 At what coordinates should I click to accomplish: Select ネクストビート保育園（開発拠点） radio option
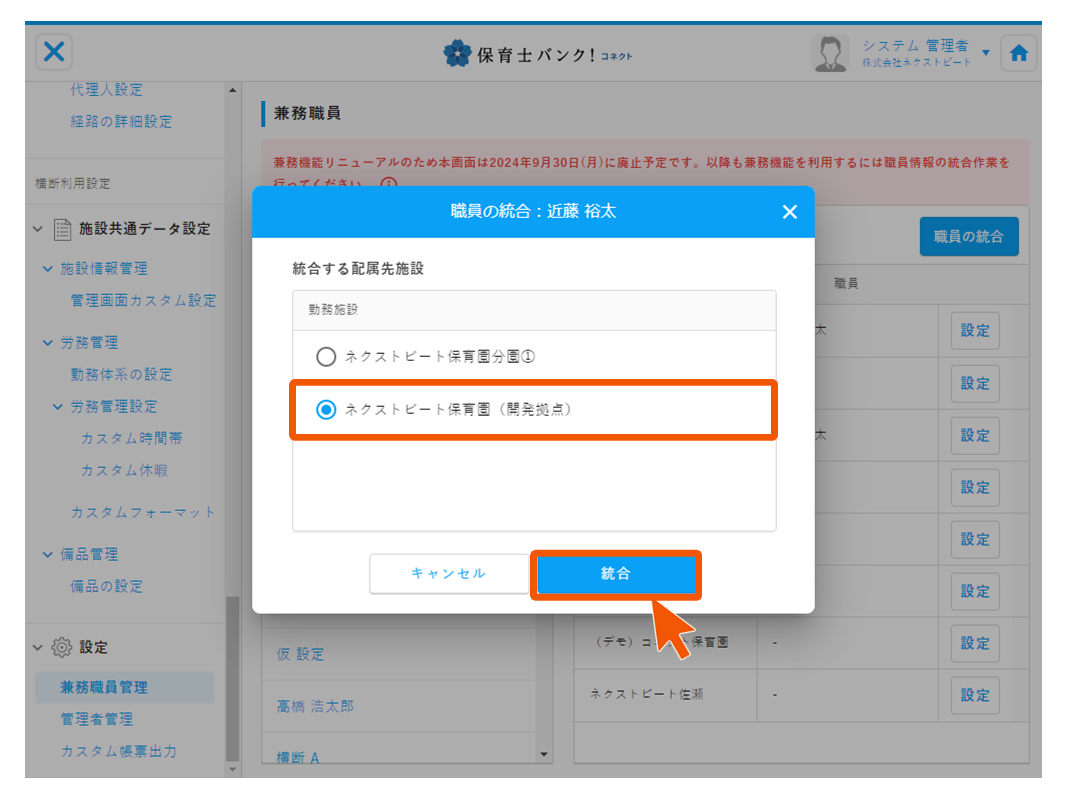coord(326,409)
